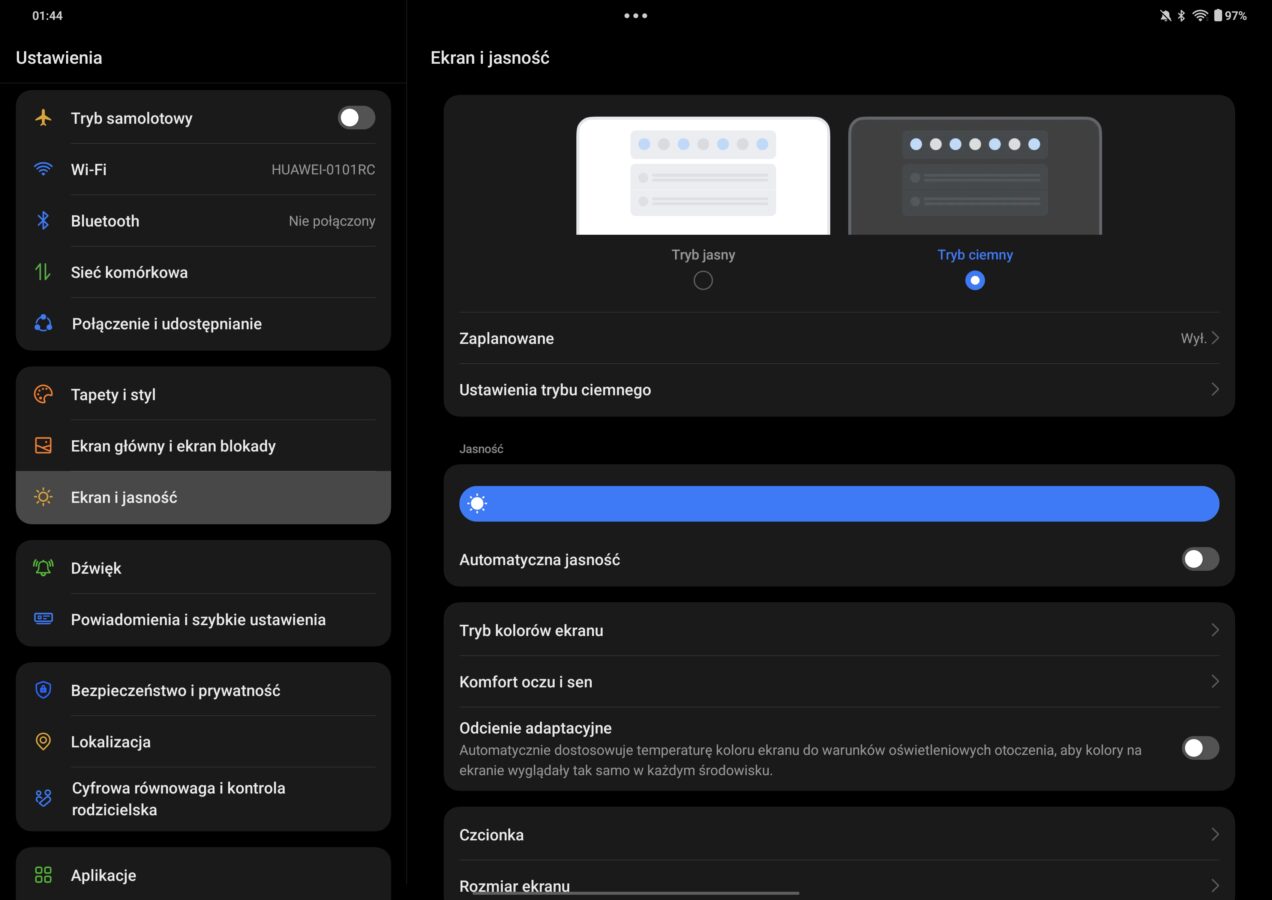Click the dark mode preview thumbnail
Screen dimensions: 1272x900
[975, 176]
